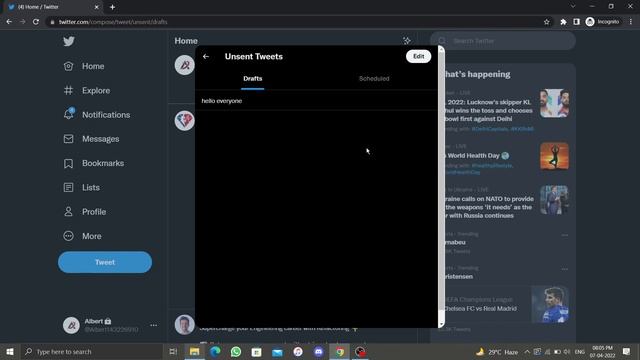Image resolution: width=640 pixels, height=360 pixels.
Task: Click taskbar 'Type here to search' box
Action: coord(91,351)
